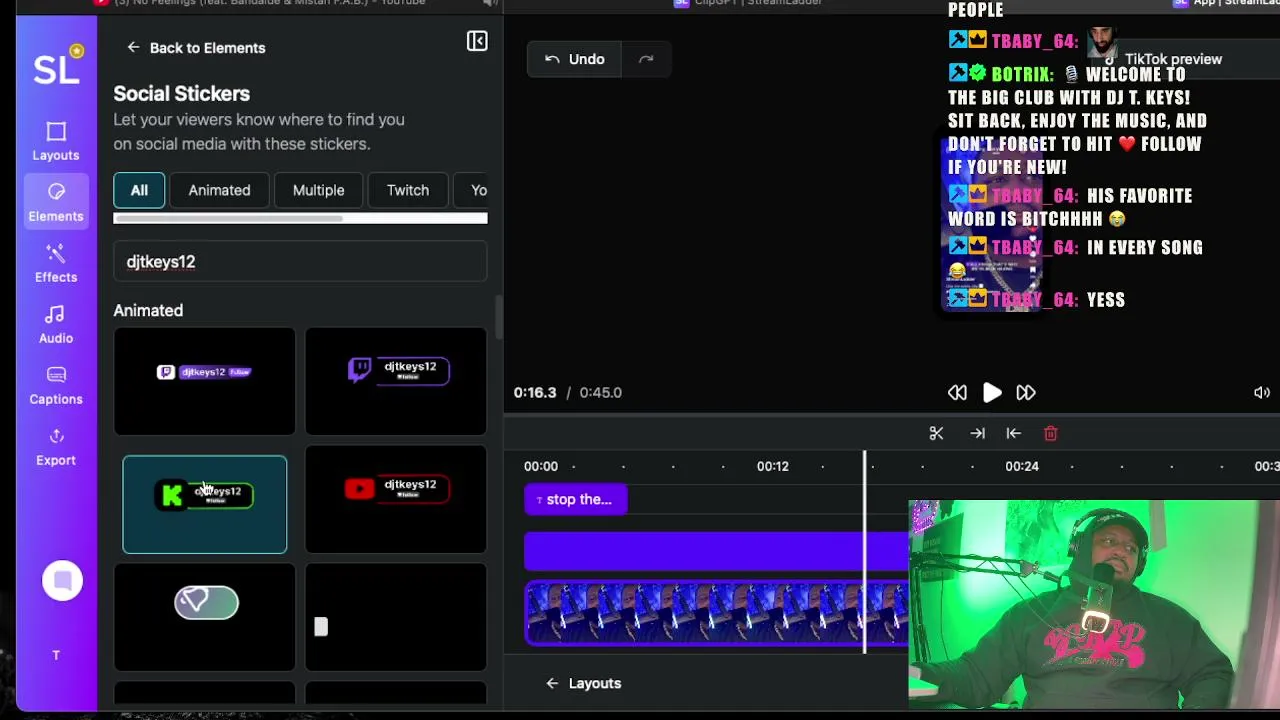1280x720 pixels.
Task: Switch to the Multiple tab
Action: (318, 190)
